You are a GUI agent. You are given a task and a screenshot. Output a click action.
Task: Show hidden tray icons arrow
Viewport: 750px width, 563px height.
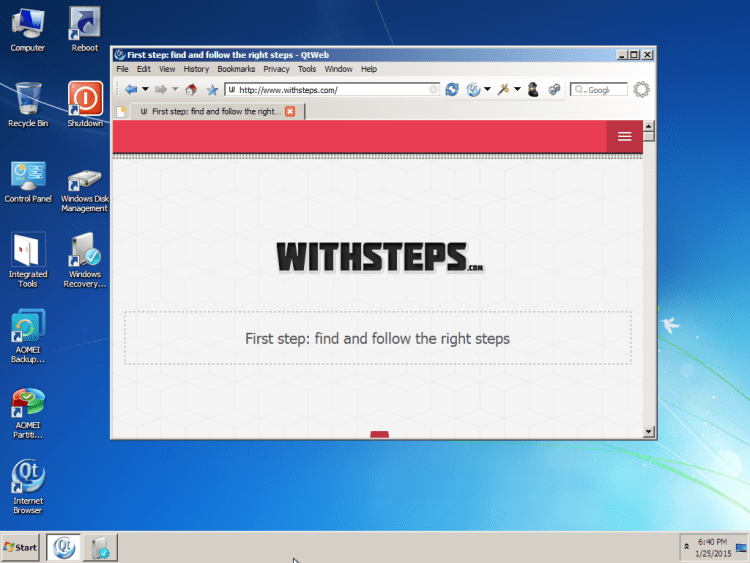click(x=686, y=546)
